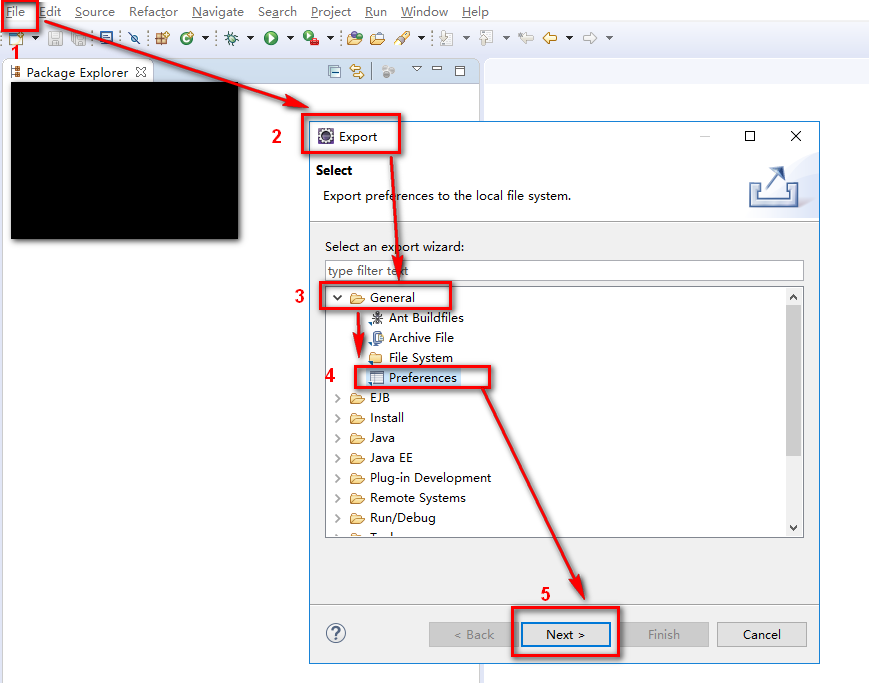Select Ant Buildfiles export wizard
The height and width of the screenshot is (683, 869).
tap(426, 318)
